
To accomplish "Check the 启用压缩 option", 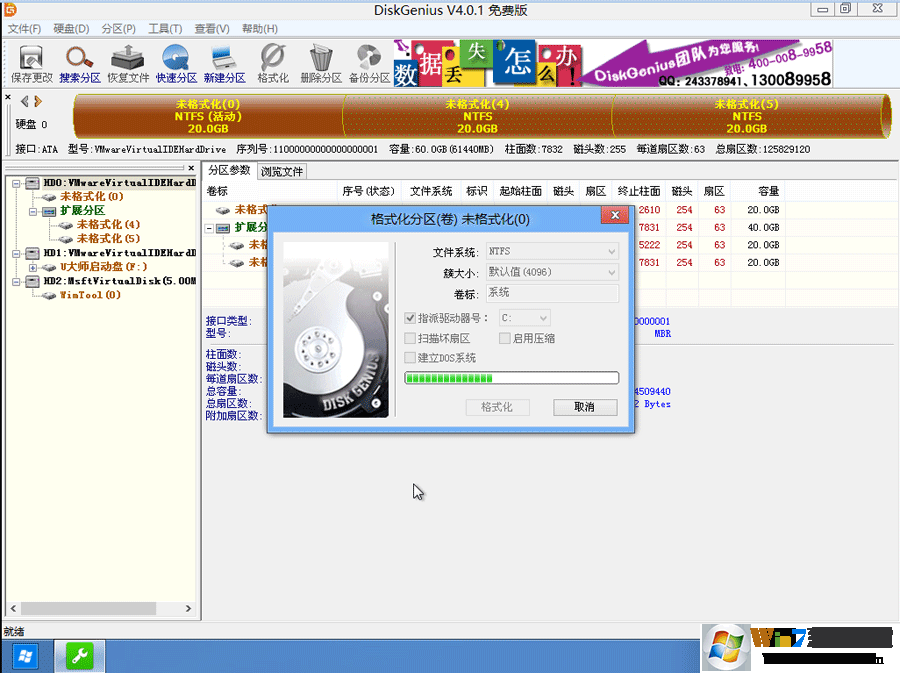I will [504, 338].
